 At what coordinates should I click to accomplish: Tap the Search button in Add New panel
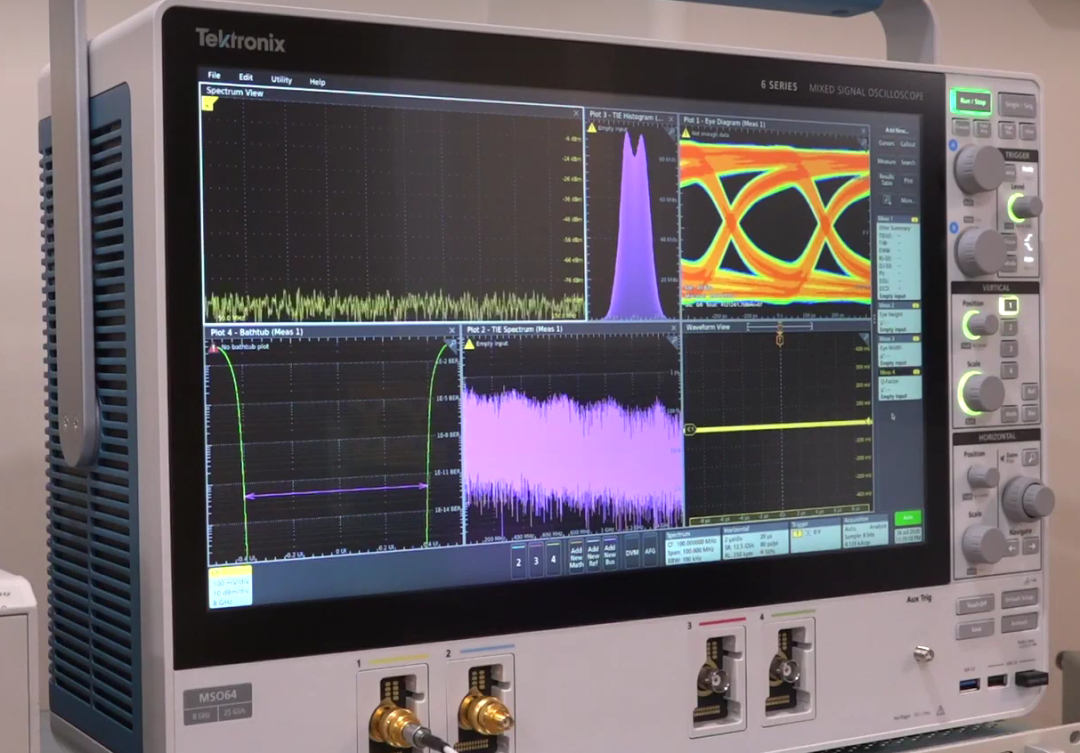[908, 163]
